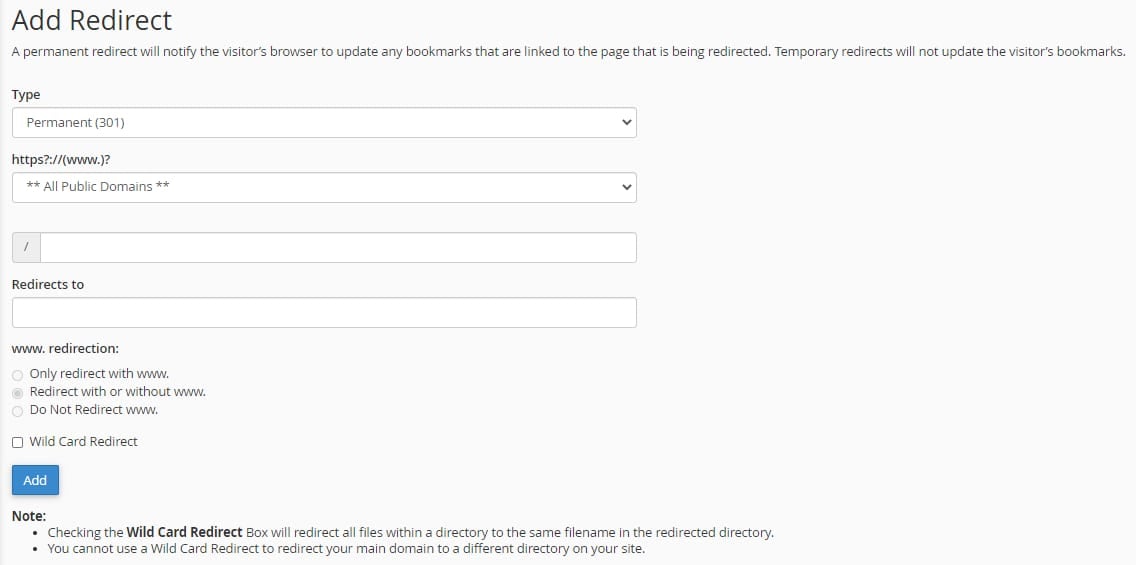Select the 'Do Not Redirect www.' radio button
Image resolution: width=1136 pixels, height=565 pixels.
click(18, 410)
